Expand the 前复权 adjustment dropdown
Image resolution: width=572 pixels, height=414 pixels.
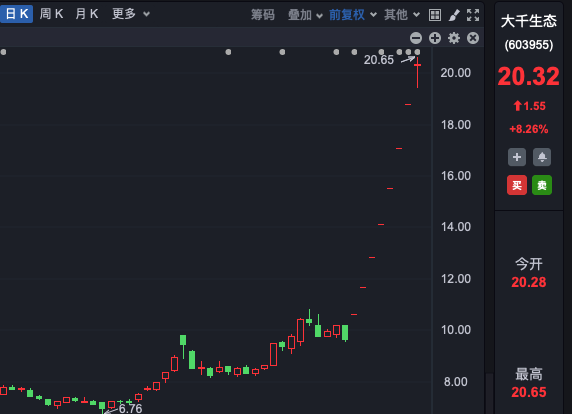click(x=353, y=15)
